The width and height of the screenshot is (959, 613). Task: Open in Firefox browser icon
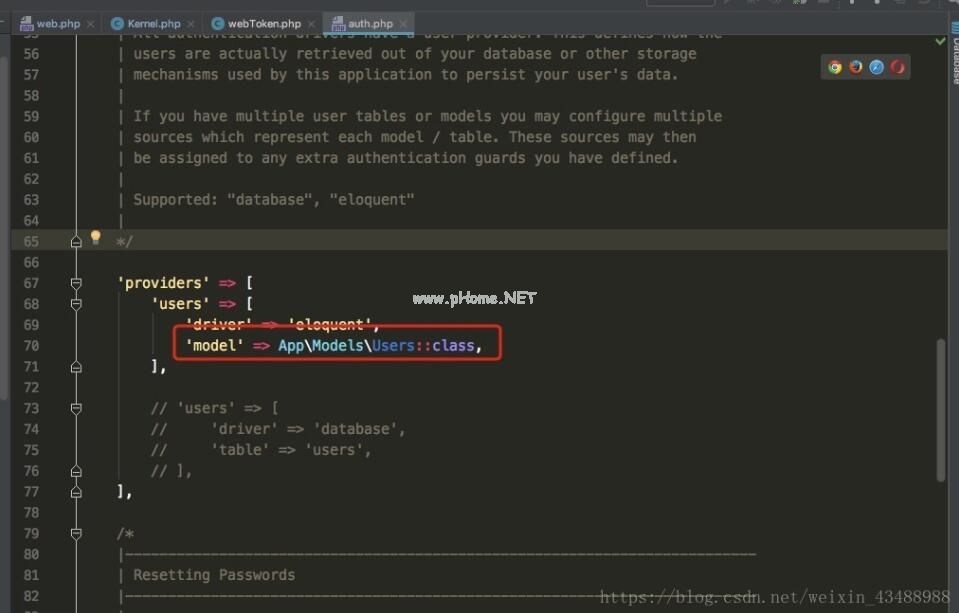(856, 67)
